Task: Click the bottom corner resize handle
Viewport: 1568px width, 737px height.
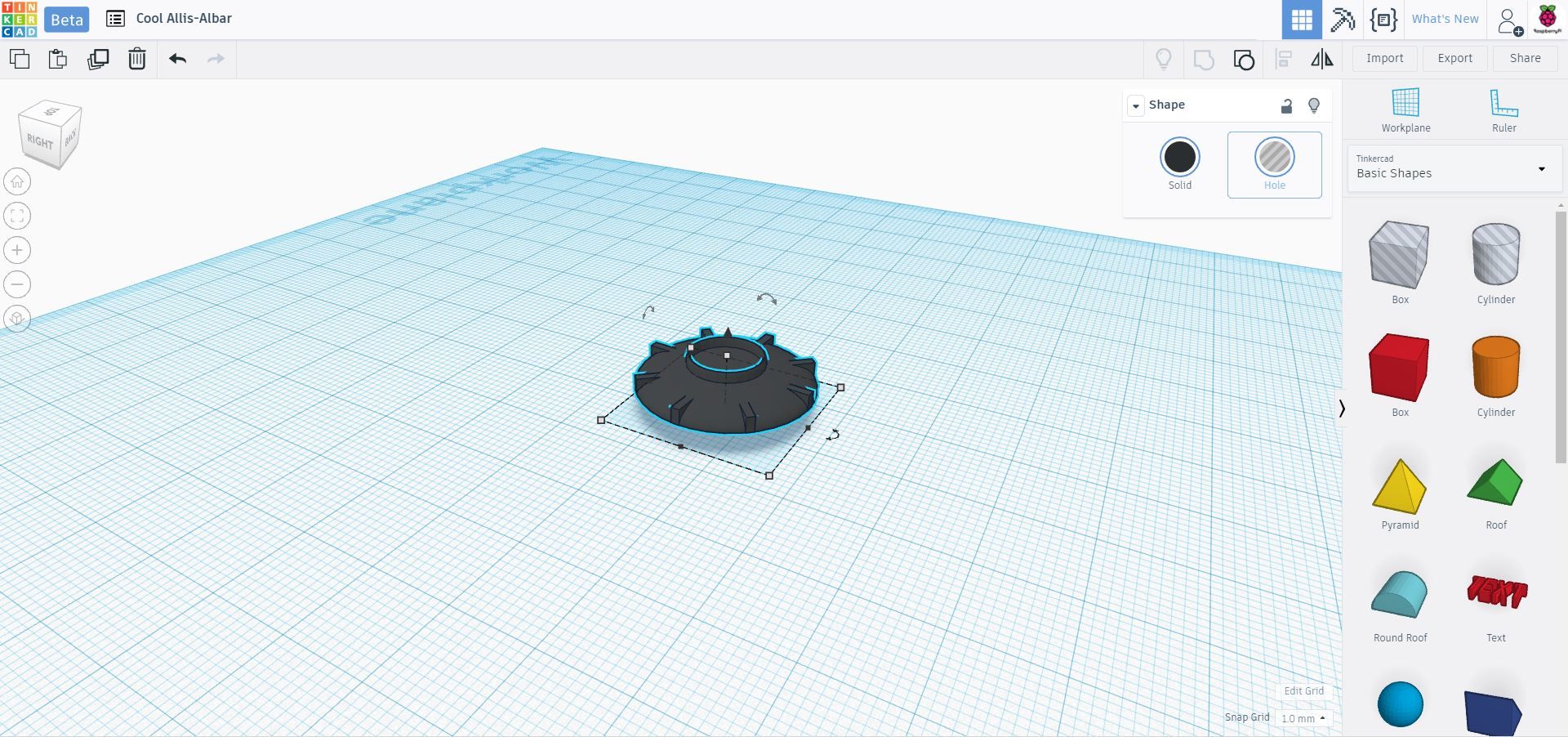Action: tap(768, 475)
